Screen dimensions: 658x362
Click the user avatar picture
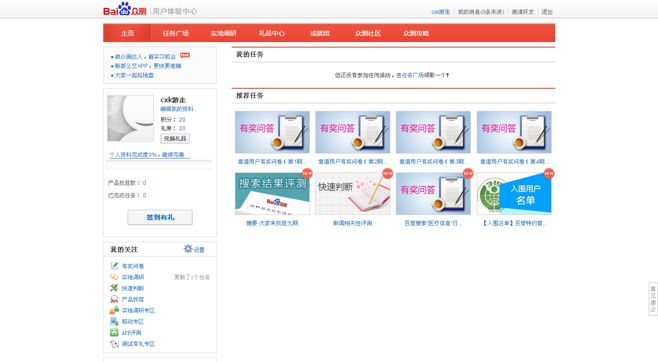pyautogui.click(x=131, y=118)
